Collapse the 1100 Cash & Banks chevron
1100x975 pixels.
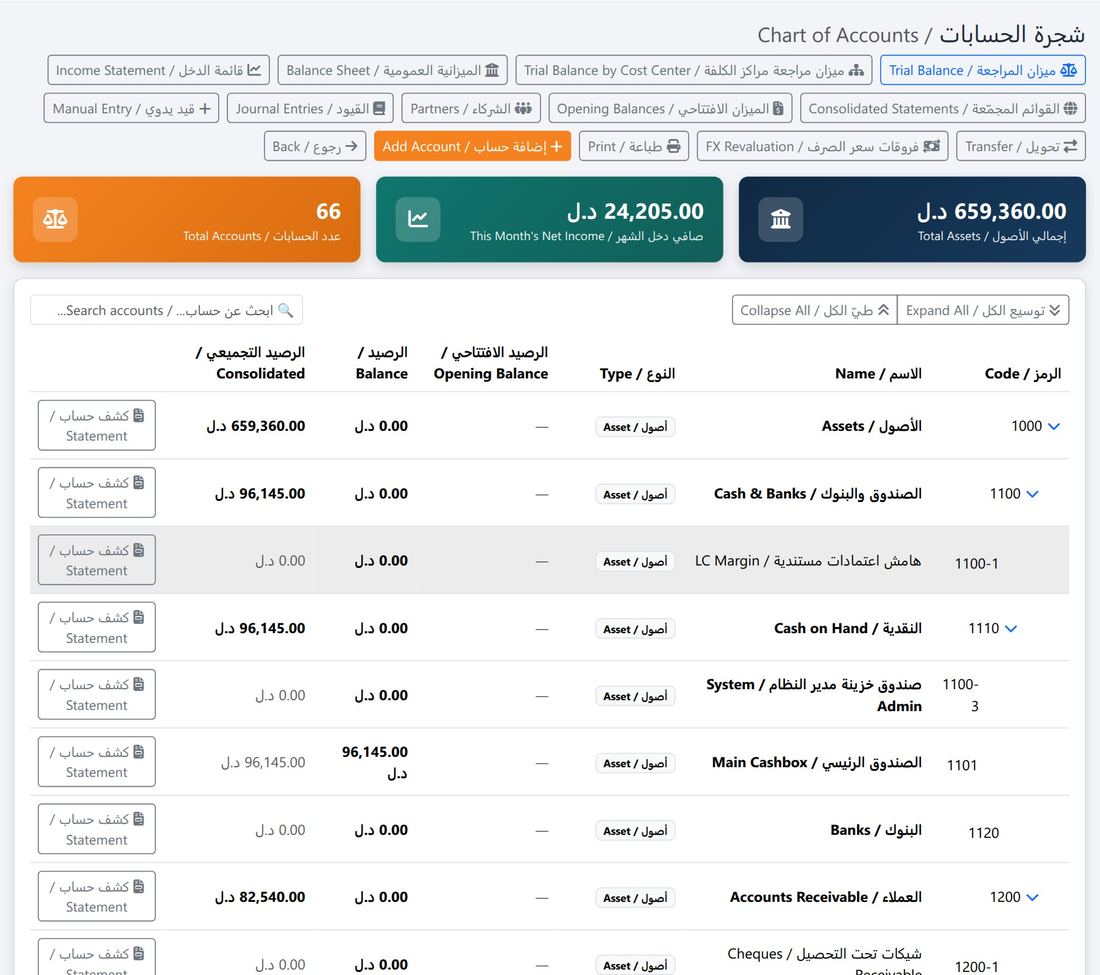[1032, 494]
